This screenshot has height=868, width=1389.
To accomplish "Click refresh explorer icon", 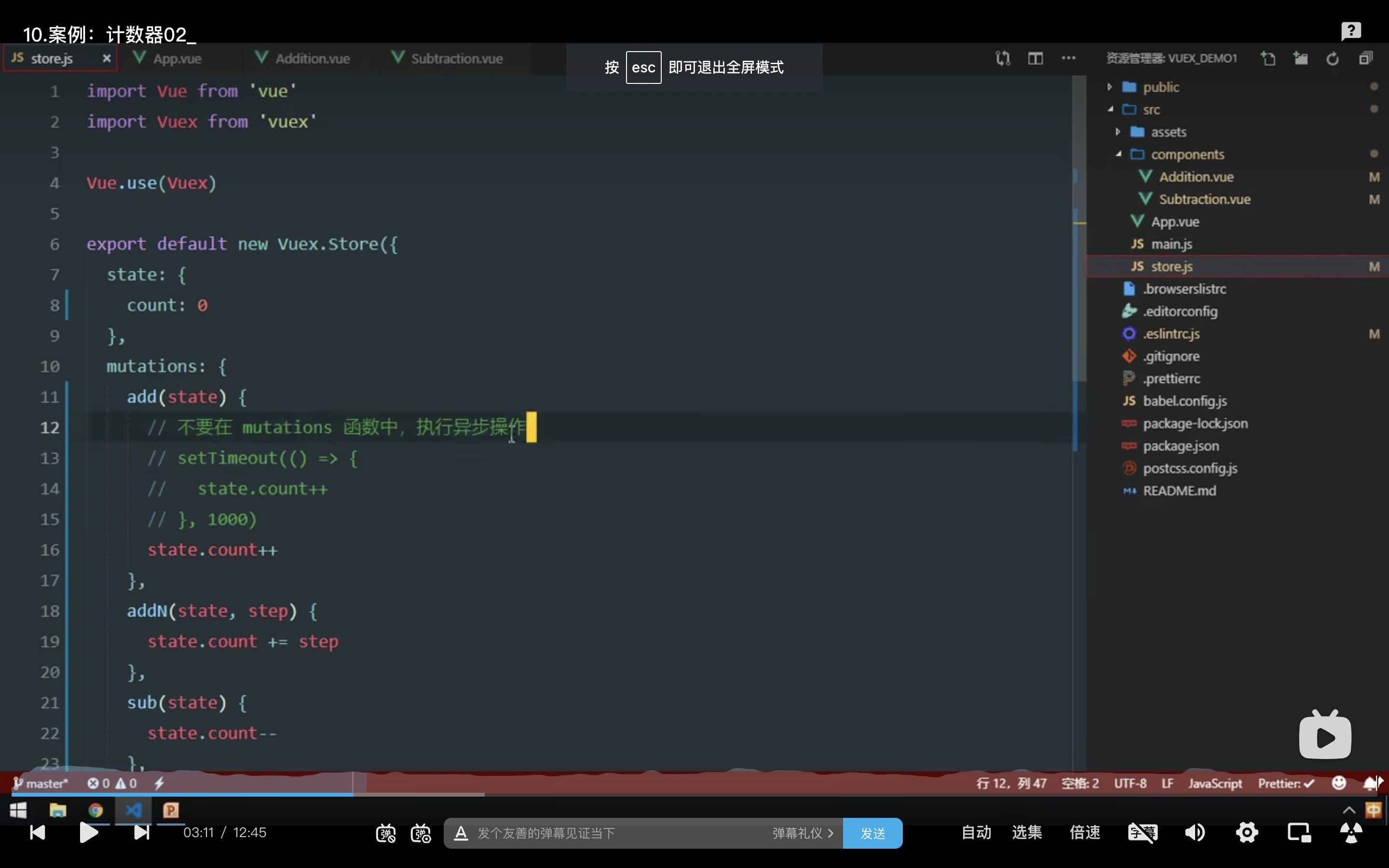I will point(1332,58).
